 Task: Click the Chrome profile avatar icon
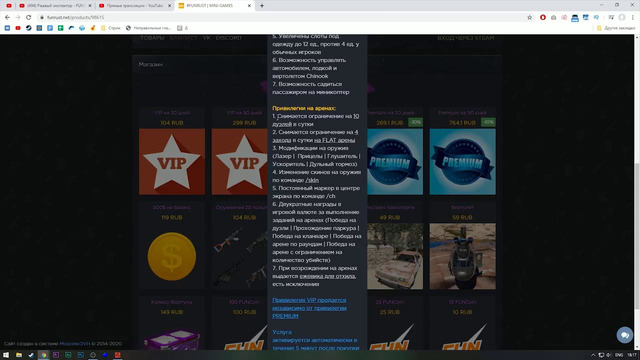(622, 17)
